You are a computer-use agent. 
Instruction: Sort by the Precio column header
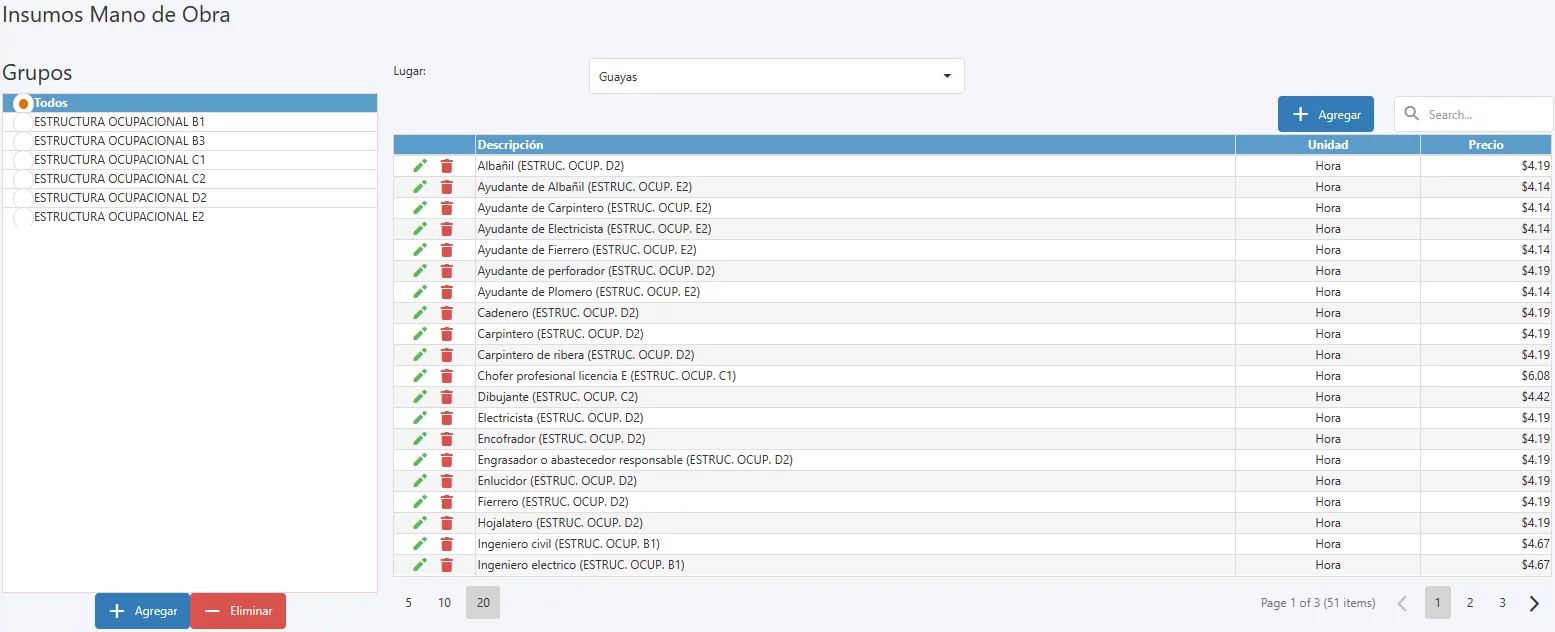point(1486,145)
